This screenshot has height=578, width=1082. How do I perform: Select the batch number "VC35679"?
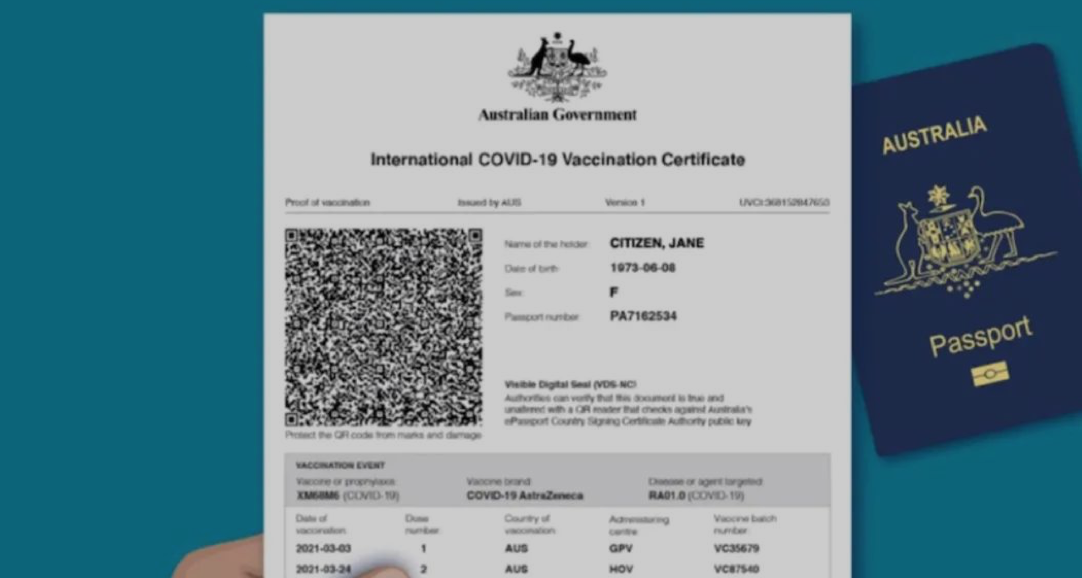(737, 549)
